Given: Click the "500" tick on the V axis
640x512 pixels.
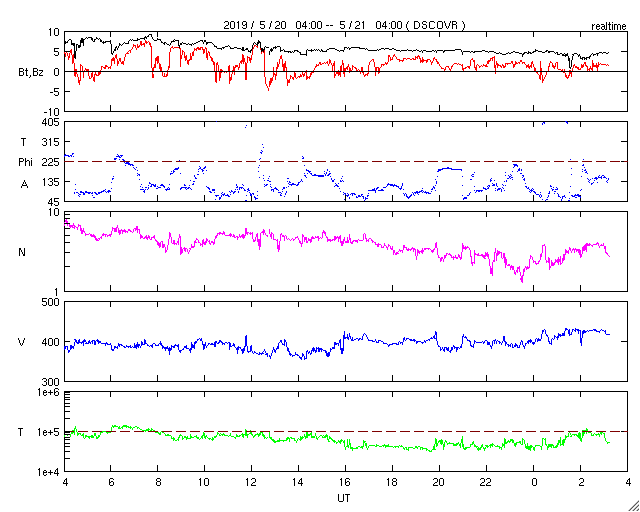Looking at the screenshot, I should tap(51, 302).
